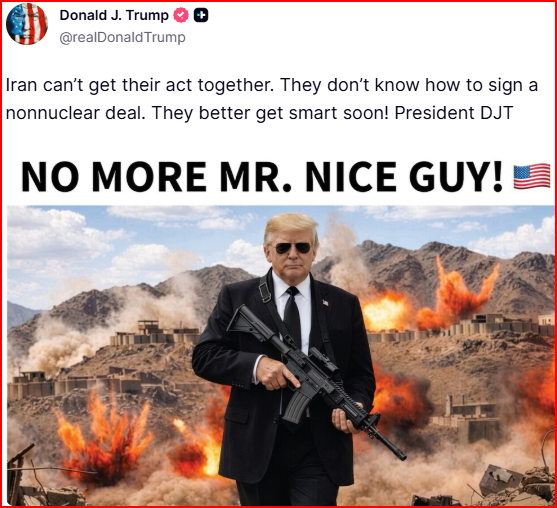
Task: Click the aviator sunglasses in the image
Action: (x=293, y=248)
